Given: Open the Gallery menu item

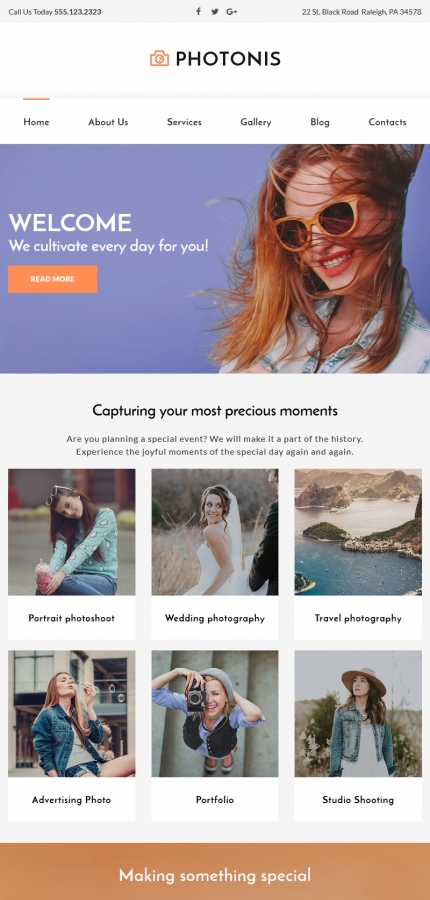Looking at the screenshot, I should click(255, 122).
